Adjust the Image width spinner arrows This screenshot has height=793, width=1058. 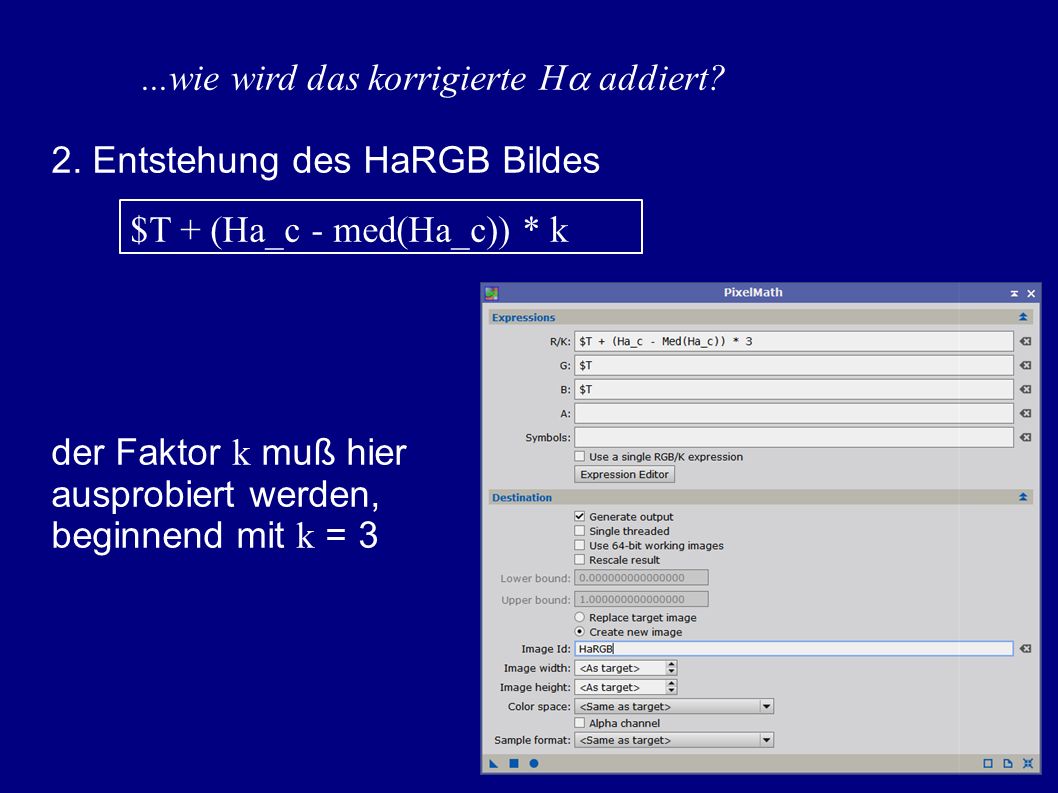click(671, 668)
